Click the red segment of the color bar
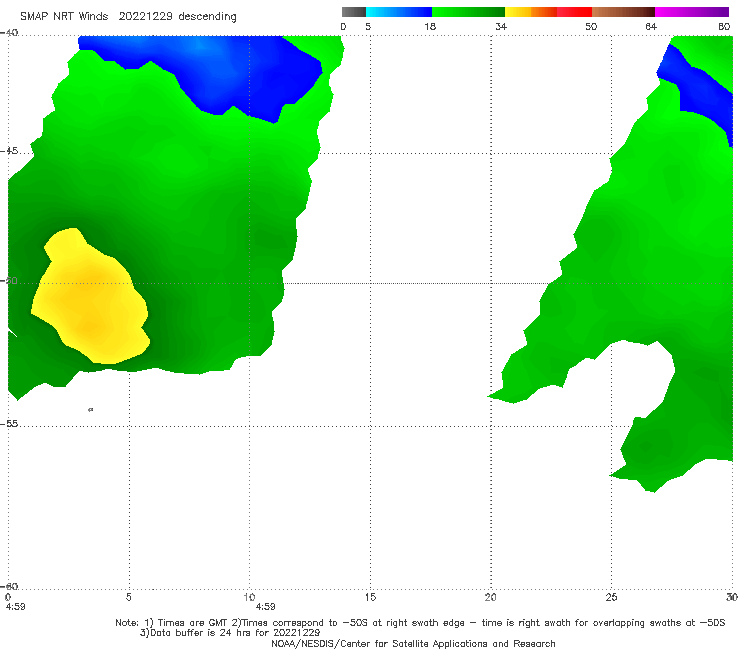 [x=574, y=12]
